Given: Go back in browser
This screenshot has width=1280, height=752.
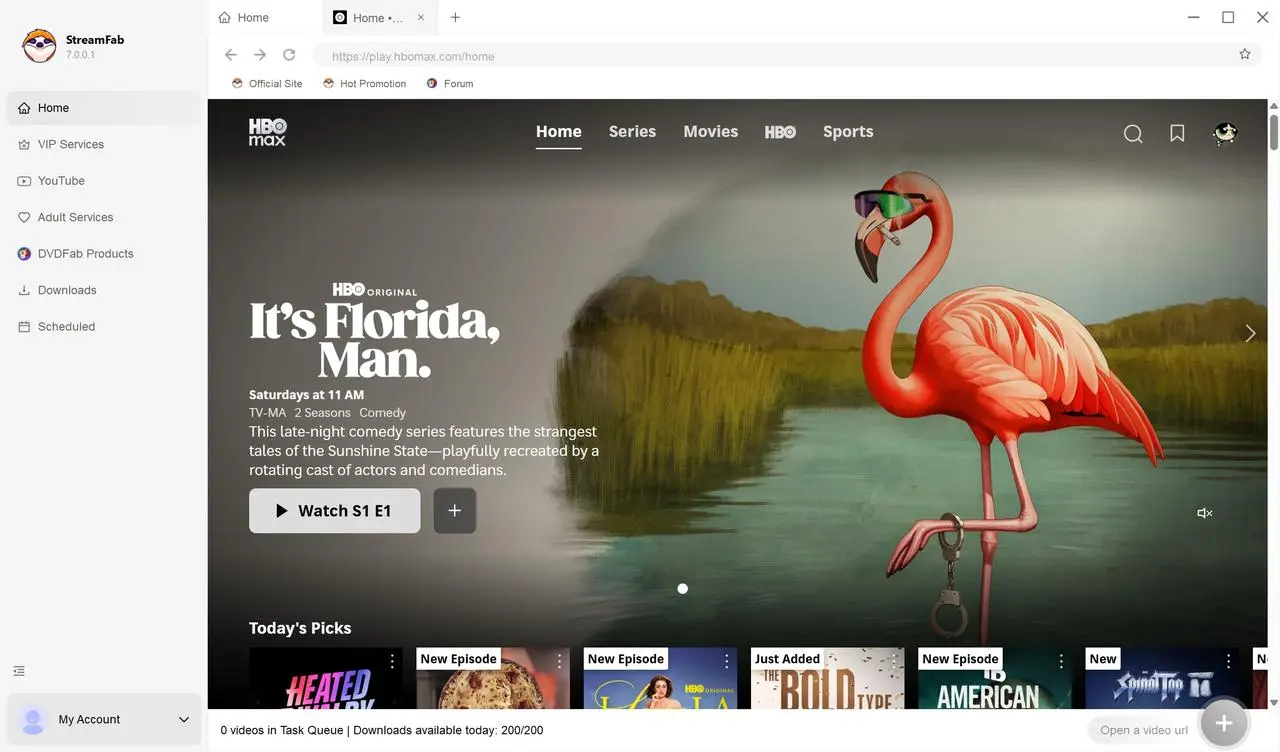Looking at the screenshot, I should [x=231, y=55].
